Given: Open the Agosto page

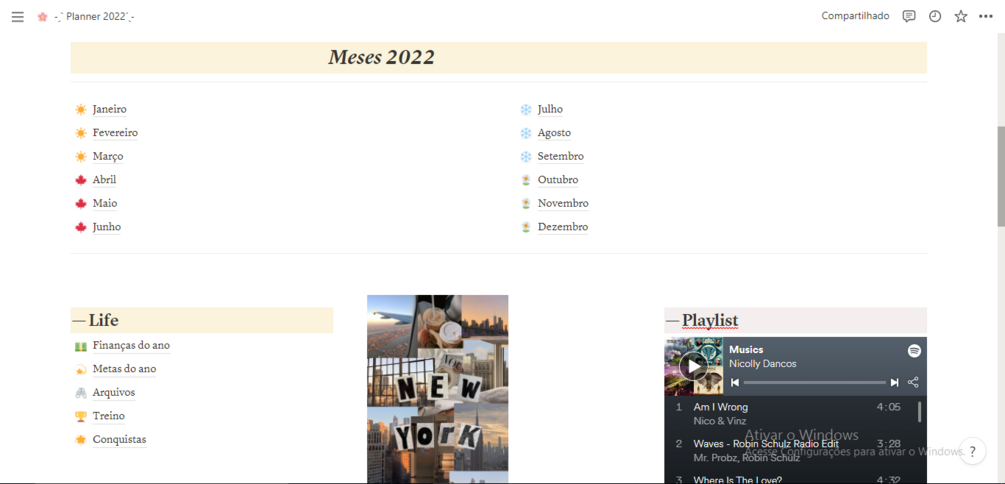Looking at the screenshot, I should coord(554,133).
